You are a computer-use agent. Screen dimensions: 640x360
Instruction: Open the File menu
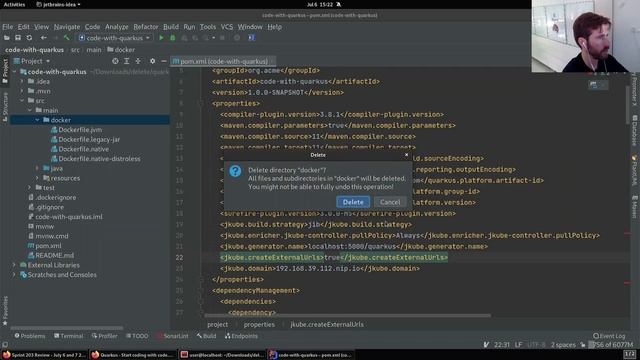[x=7, y=27]
